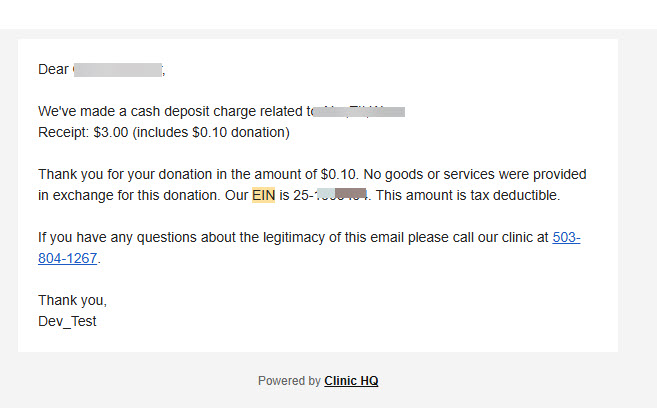The width and height of the screenshot is (657, 408).
Task: Open the Clinic HQ footer link
Action: click(351, 381)
